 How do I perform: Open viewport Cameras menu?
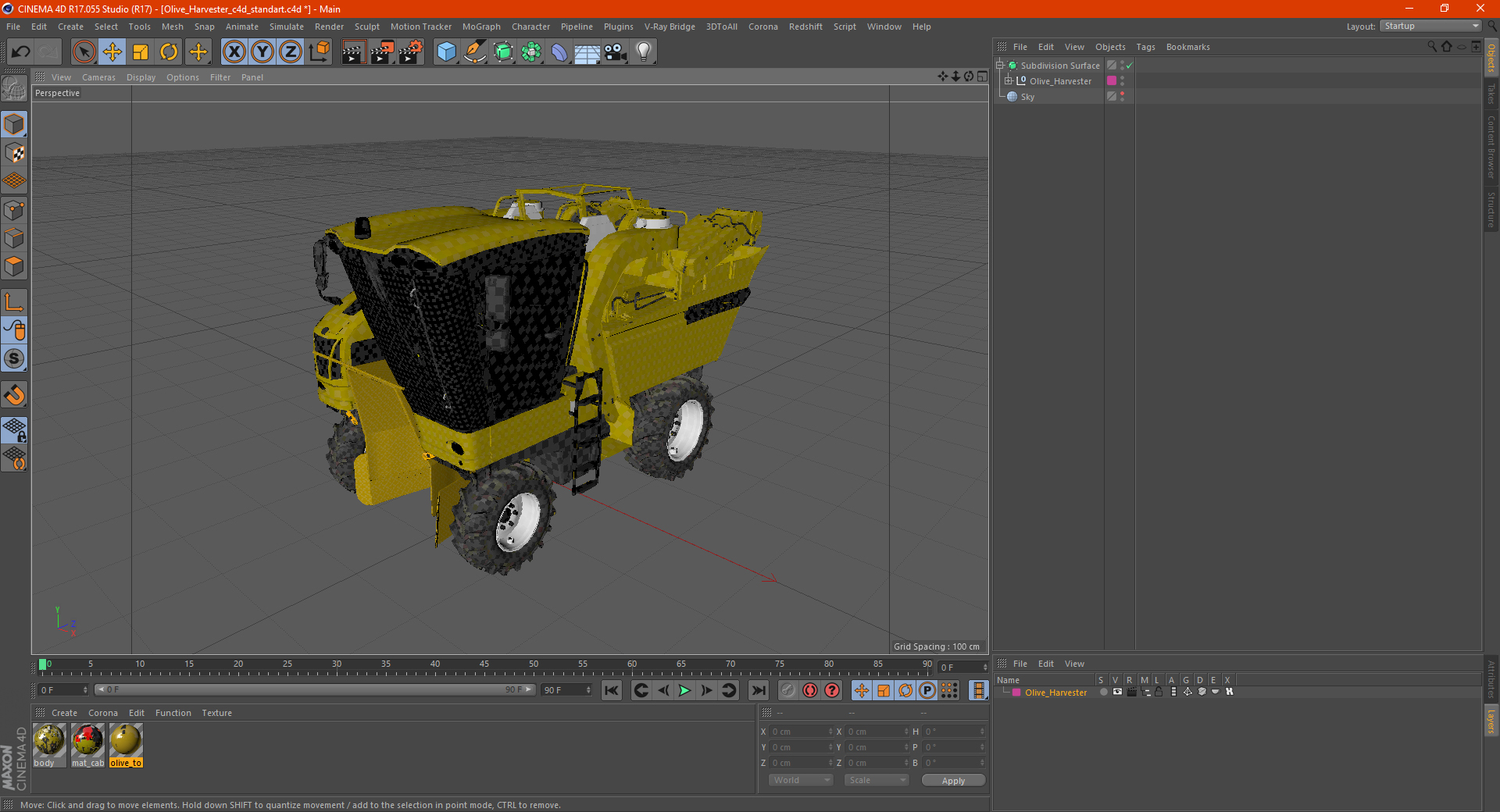(x=98, y=77)
